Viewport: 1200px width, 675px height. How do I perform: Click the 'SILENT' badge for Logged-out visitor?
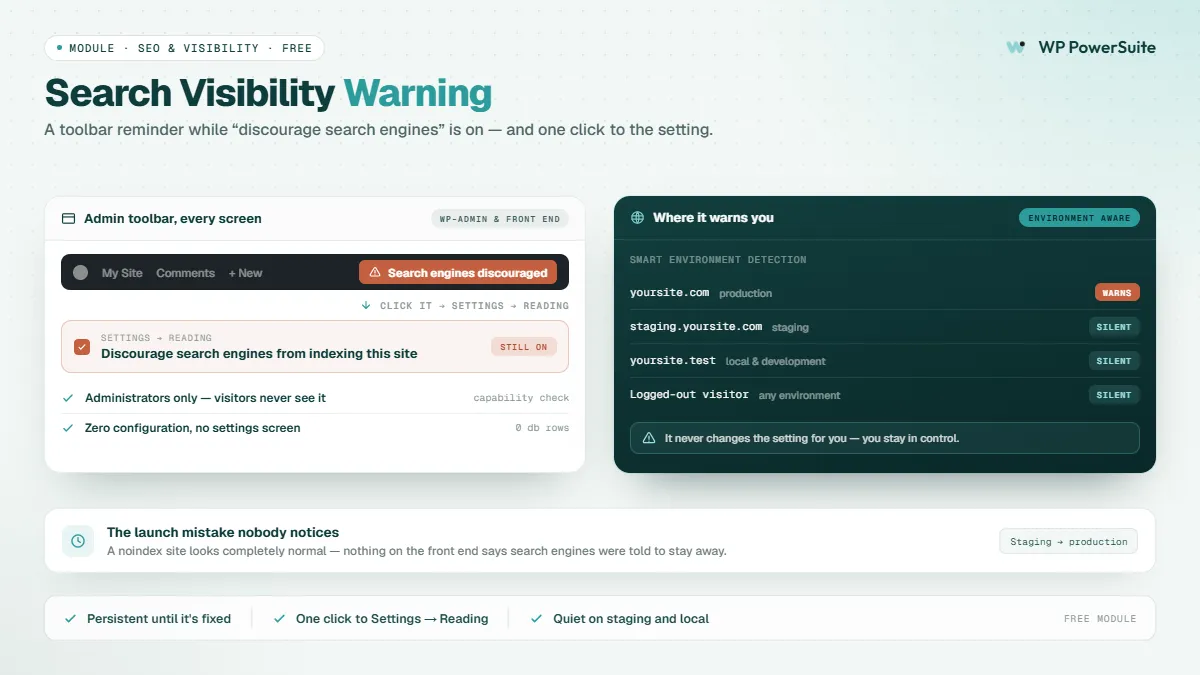[1114, 395]
